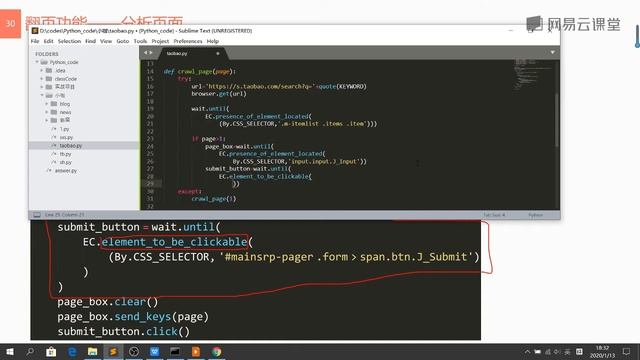Click 'crawl_page' on code line 14
The image size is (640, 360).
click(x=195, y=71)
